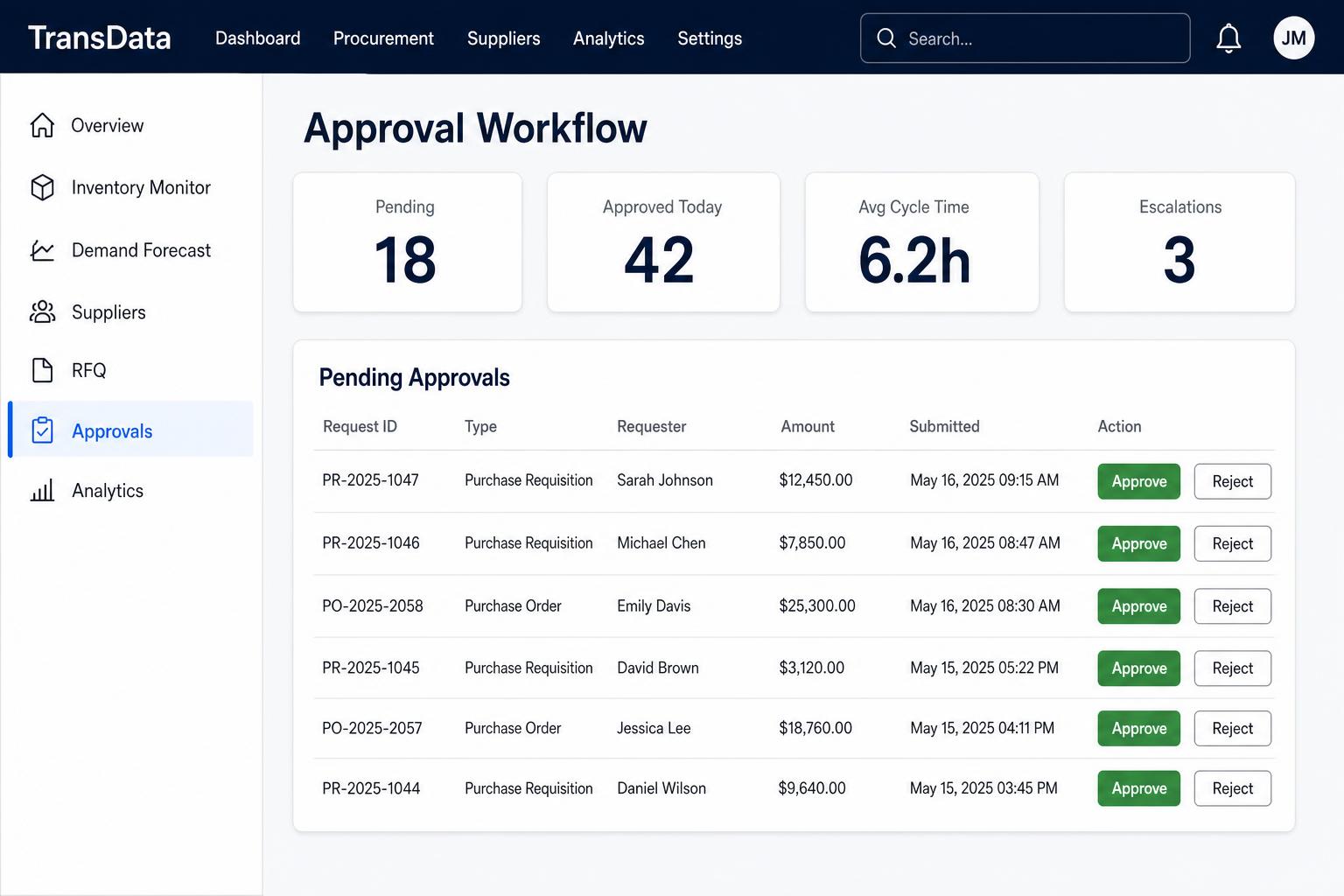Reject request PR-2025-1044
Screen dimensions: 1344x896
coord(1232,788)
